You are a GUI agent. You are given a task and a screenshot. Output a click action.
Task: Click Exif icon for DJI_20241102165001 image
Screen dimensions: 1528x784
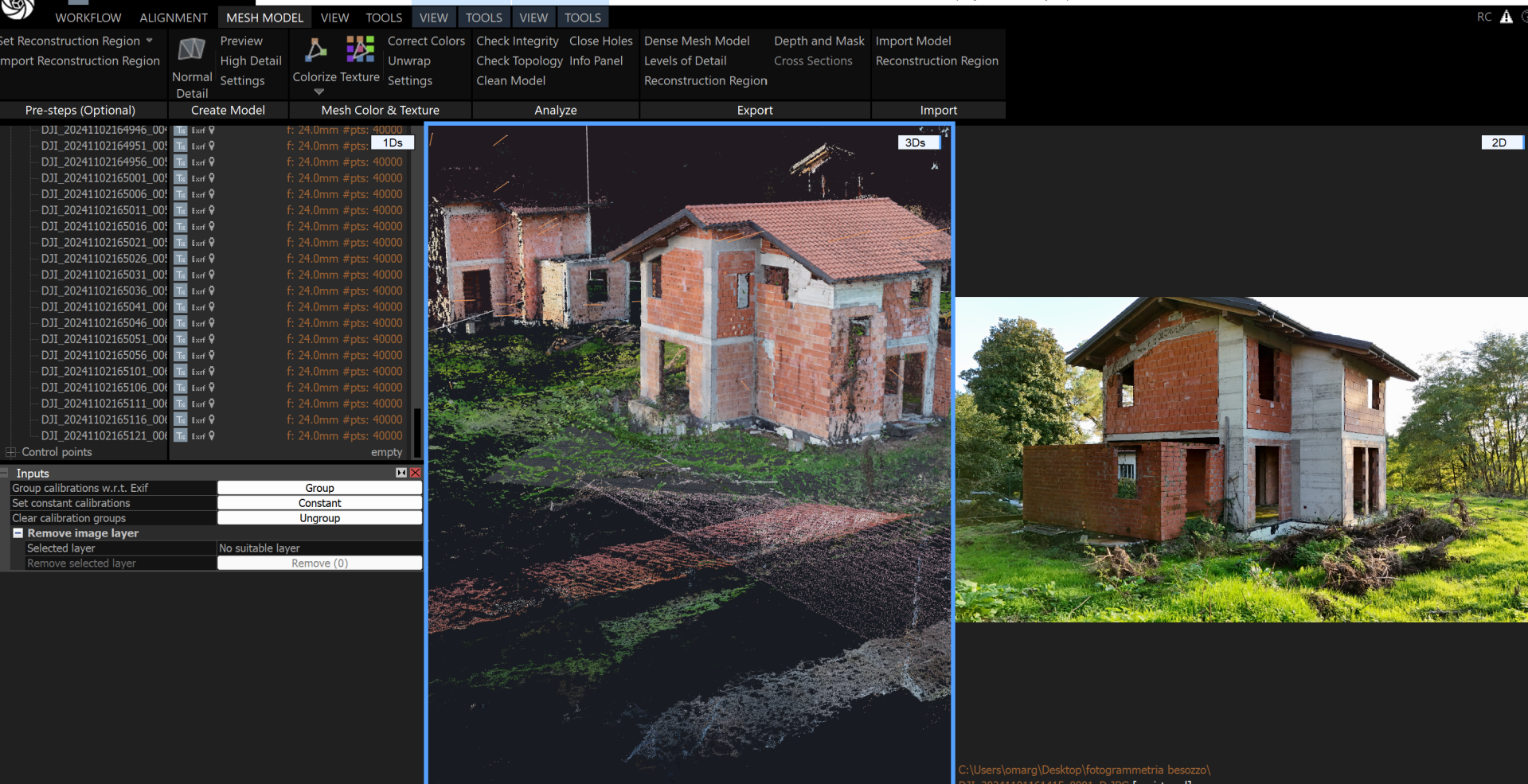pos(198,178)
